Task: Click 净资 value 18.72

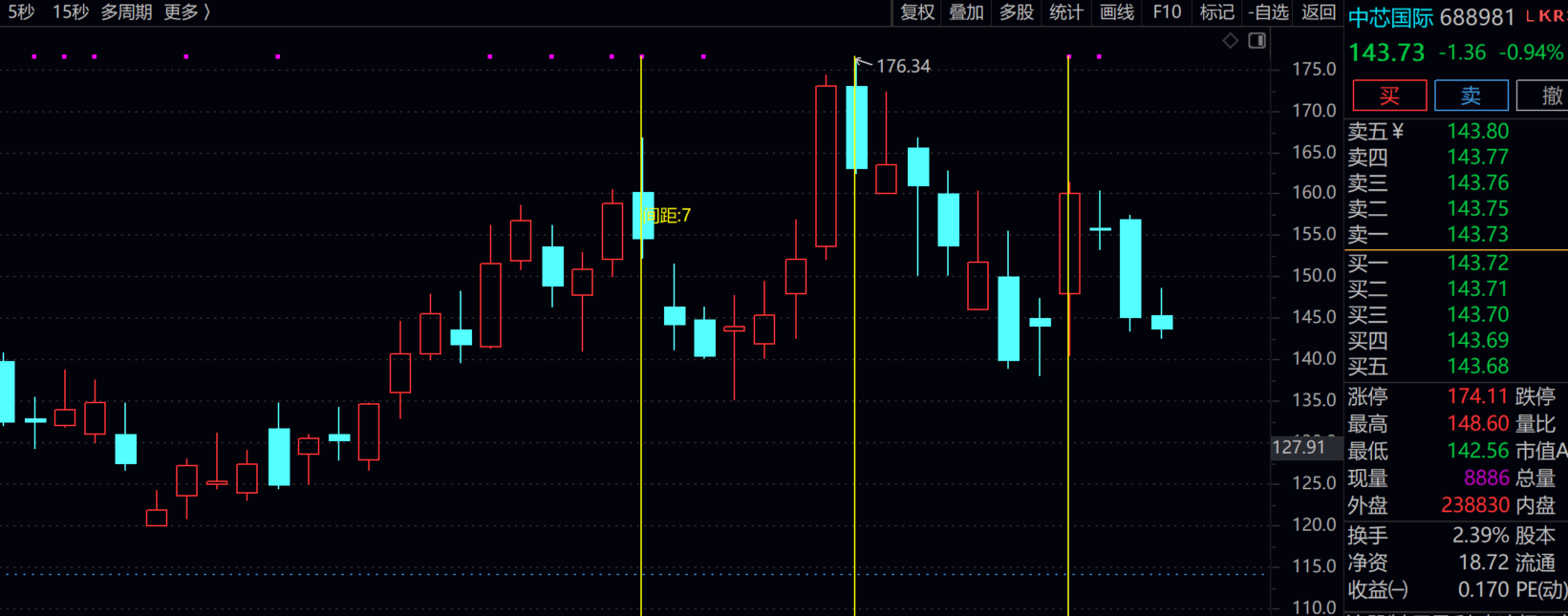Action: coord(1484,563)
